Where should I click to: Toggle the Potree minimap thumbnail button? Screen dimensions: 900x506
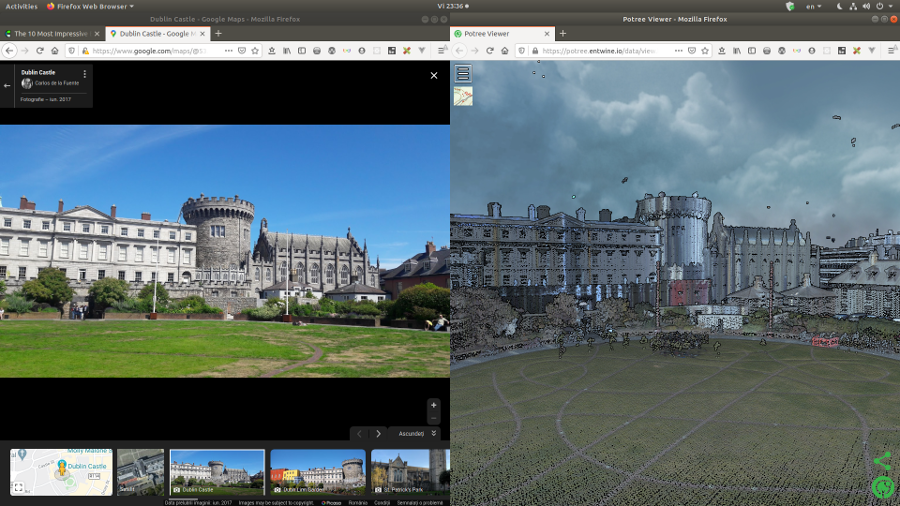(463, 96)
